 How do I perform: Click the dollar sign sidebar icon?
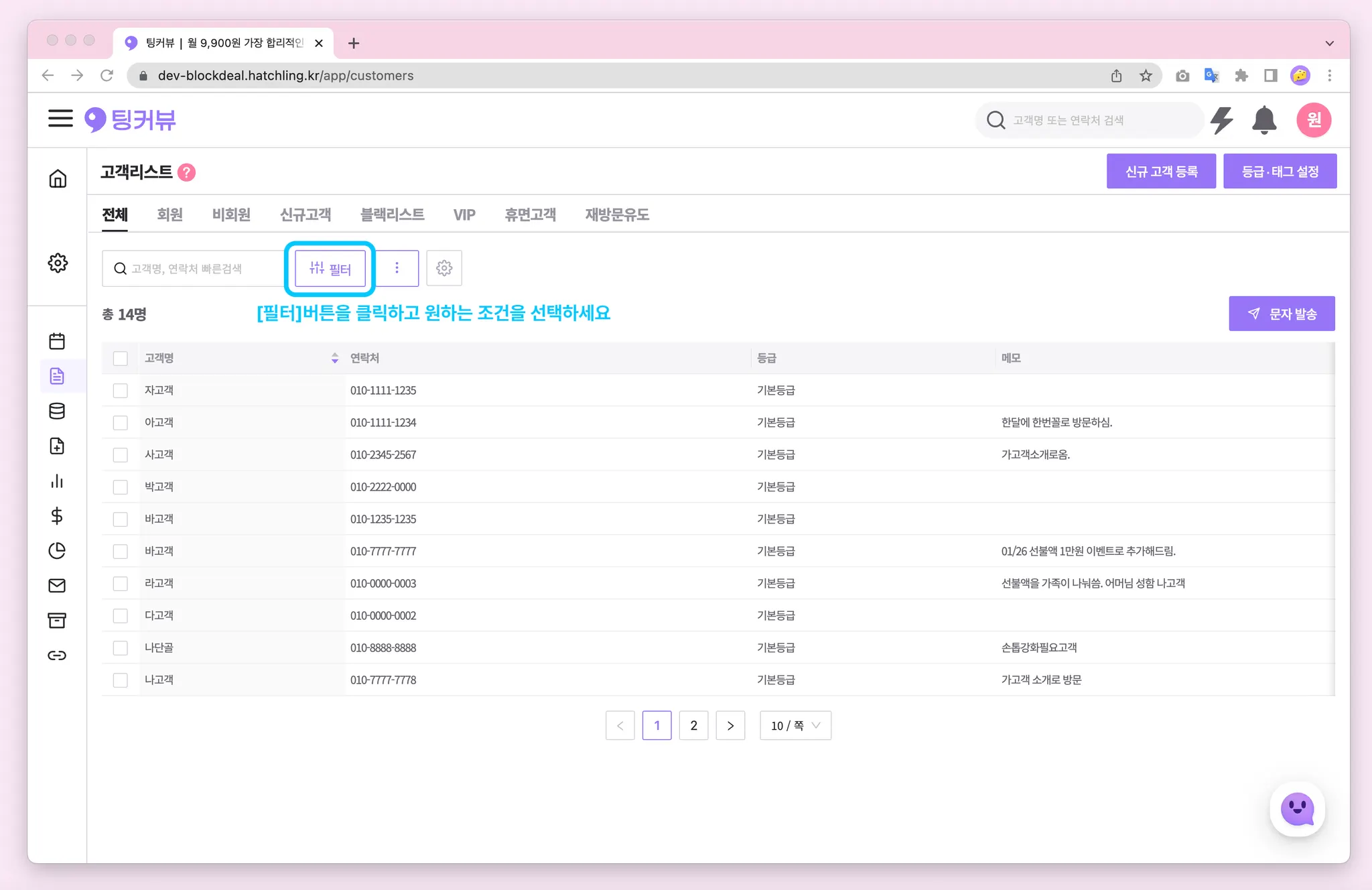pos(58,515)
